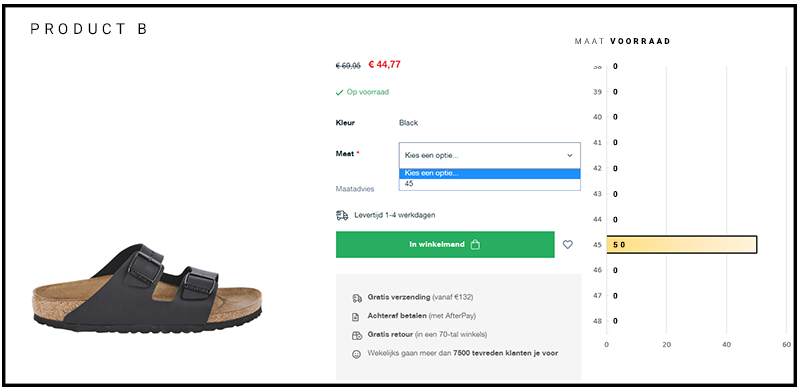Choose 'Kies een optie...' highlighted option
This screenshot has height=389, width=800.
pos(489,174)
